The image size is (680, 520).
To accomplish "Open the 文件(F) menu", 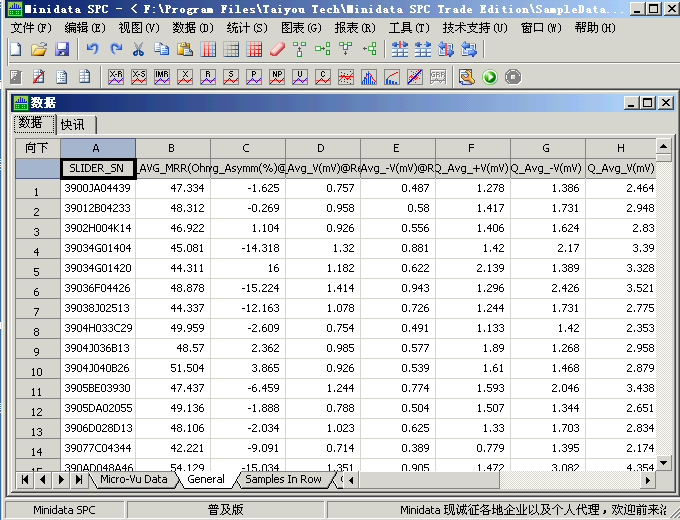I will click(31, 28).
